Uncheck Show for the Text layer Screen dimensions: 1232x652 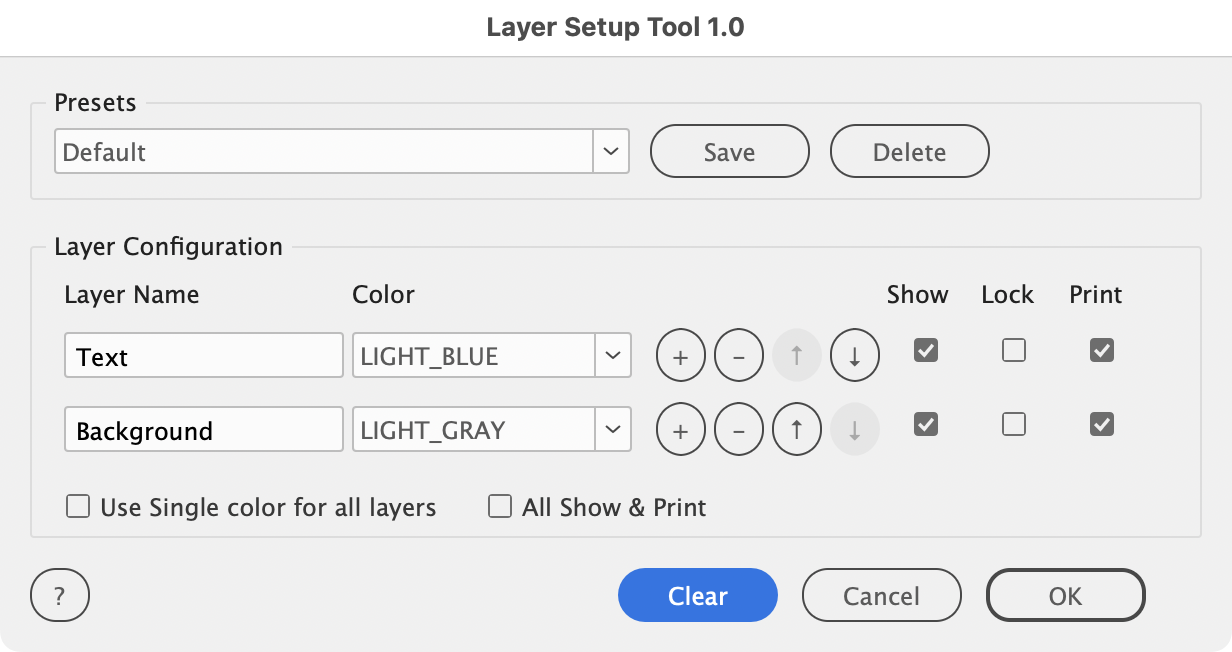click(926, 351)
